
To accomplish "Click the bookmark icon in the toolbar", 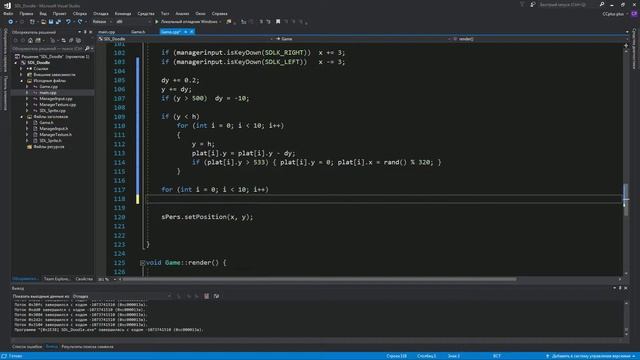I will click(278, 22).
